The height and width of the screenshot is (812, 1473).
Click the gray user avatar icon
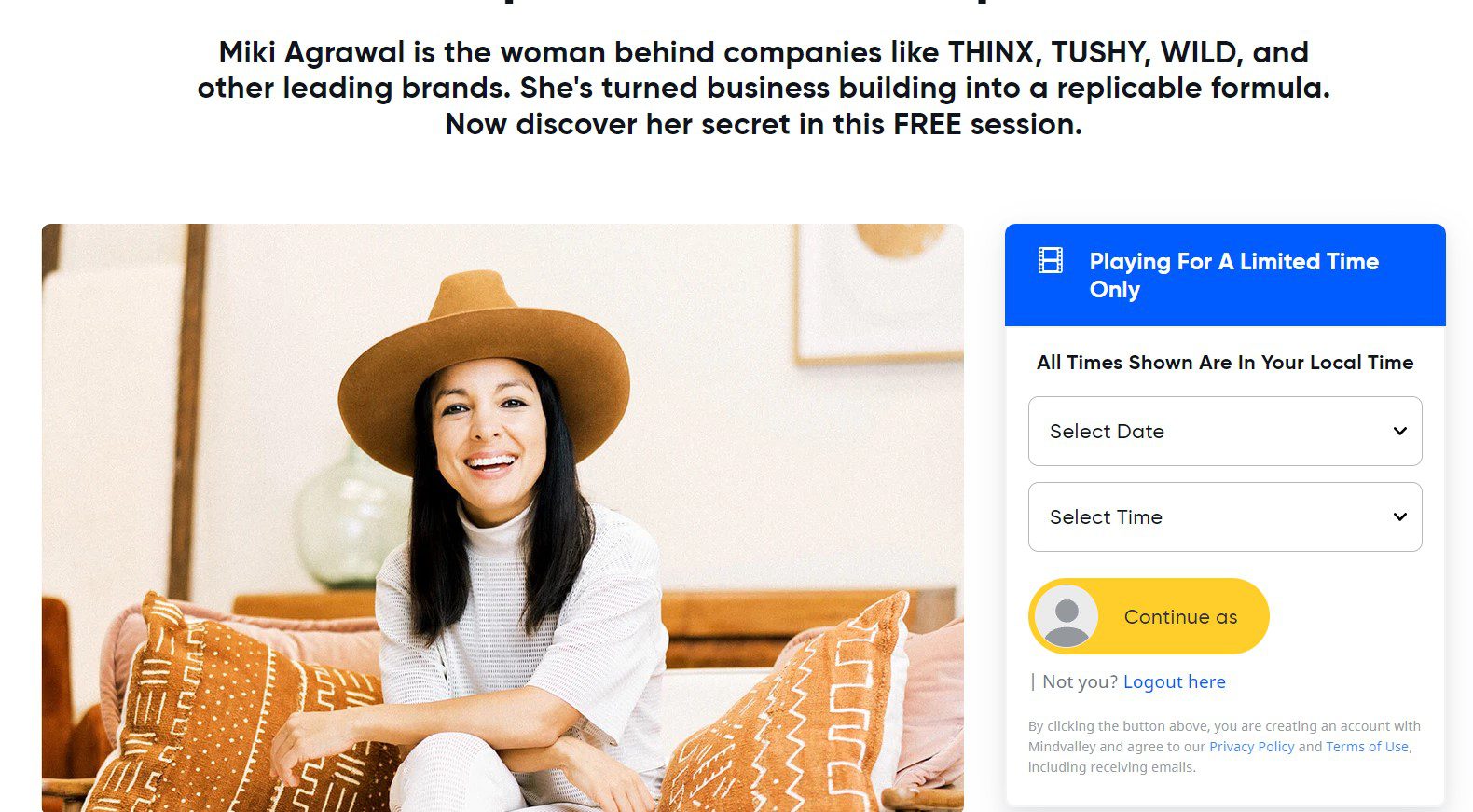pos(1067,616)
